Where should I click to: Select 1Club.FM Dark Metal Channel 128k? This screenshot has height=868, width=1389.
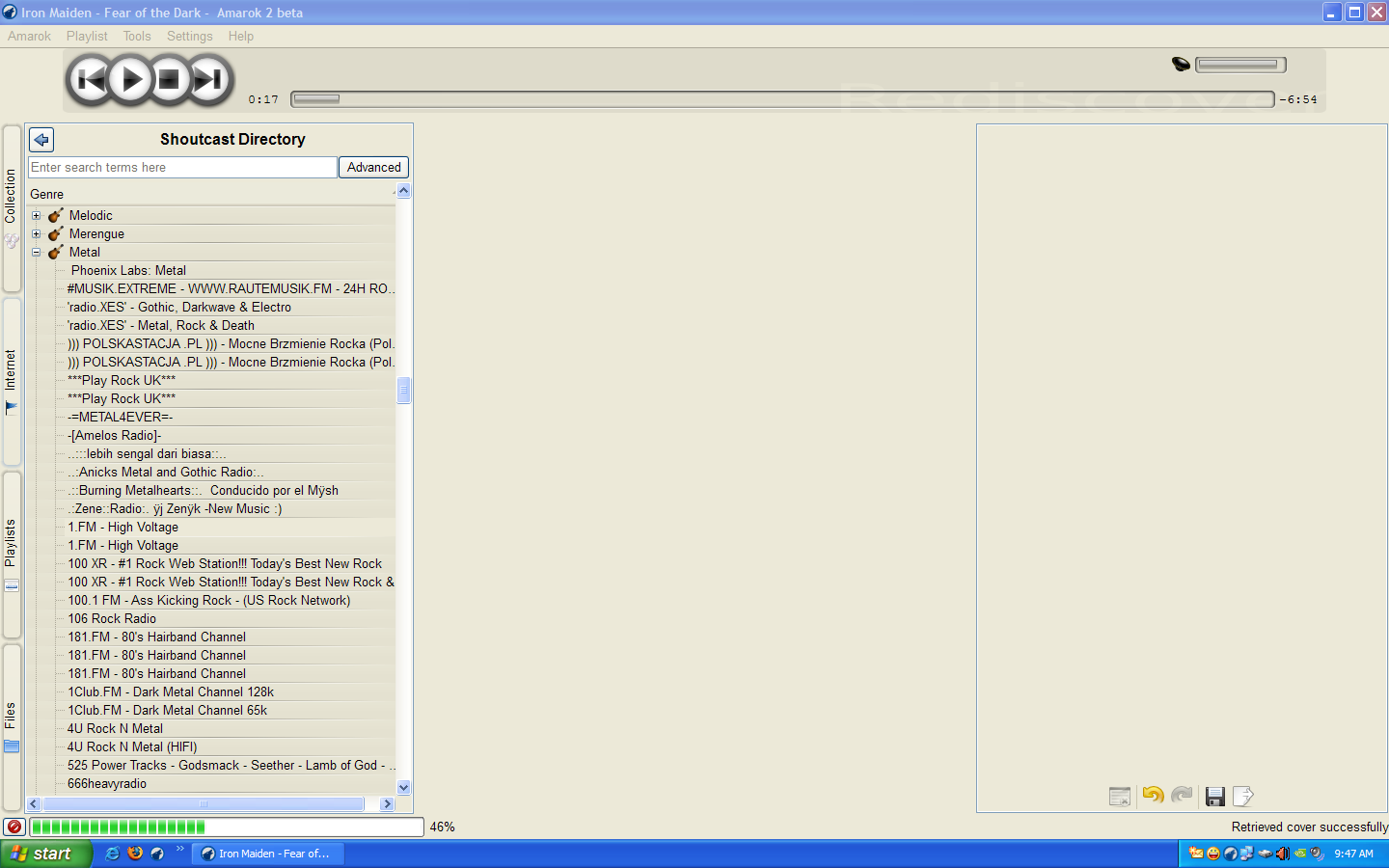(x=171, y=692)
